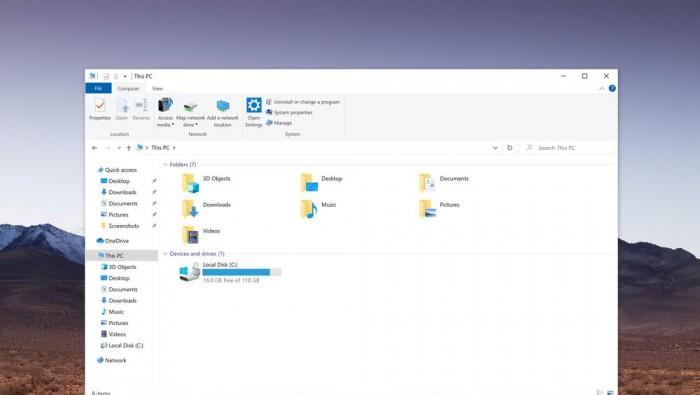
Task: Select Network in the navigation pane
Action: click(x=112, y=360)
